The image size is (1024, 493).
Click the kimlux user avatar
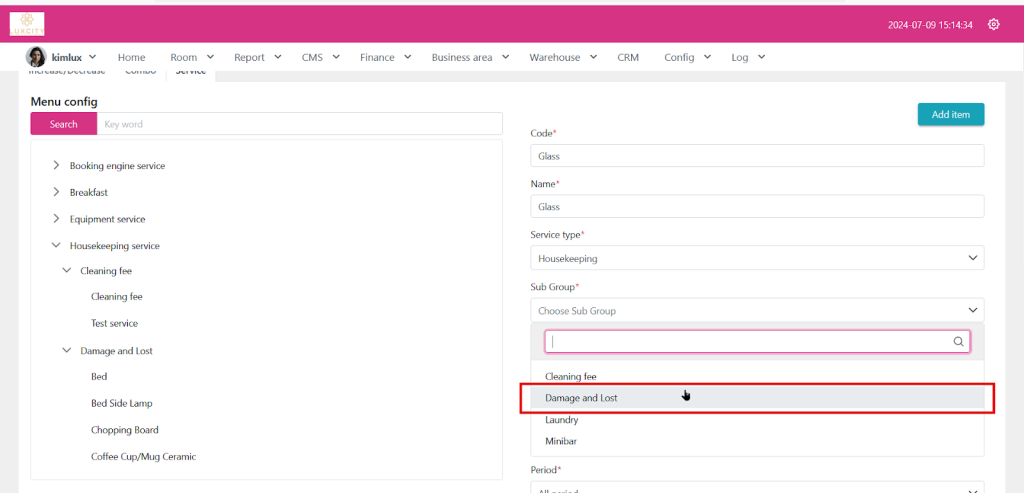36,57
